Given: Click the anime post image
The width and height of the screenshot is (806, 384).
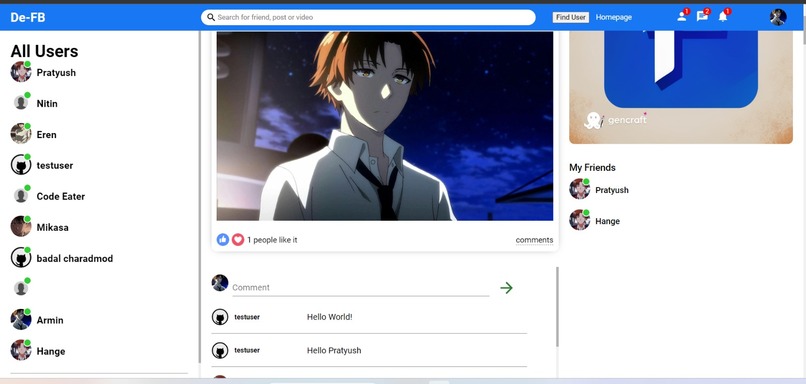Looking at the screenshot, I should tap(384, 126).
